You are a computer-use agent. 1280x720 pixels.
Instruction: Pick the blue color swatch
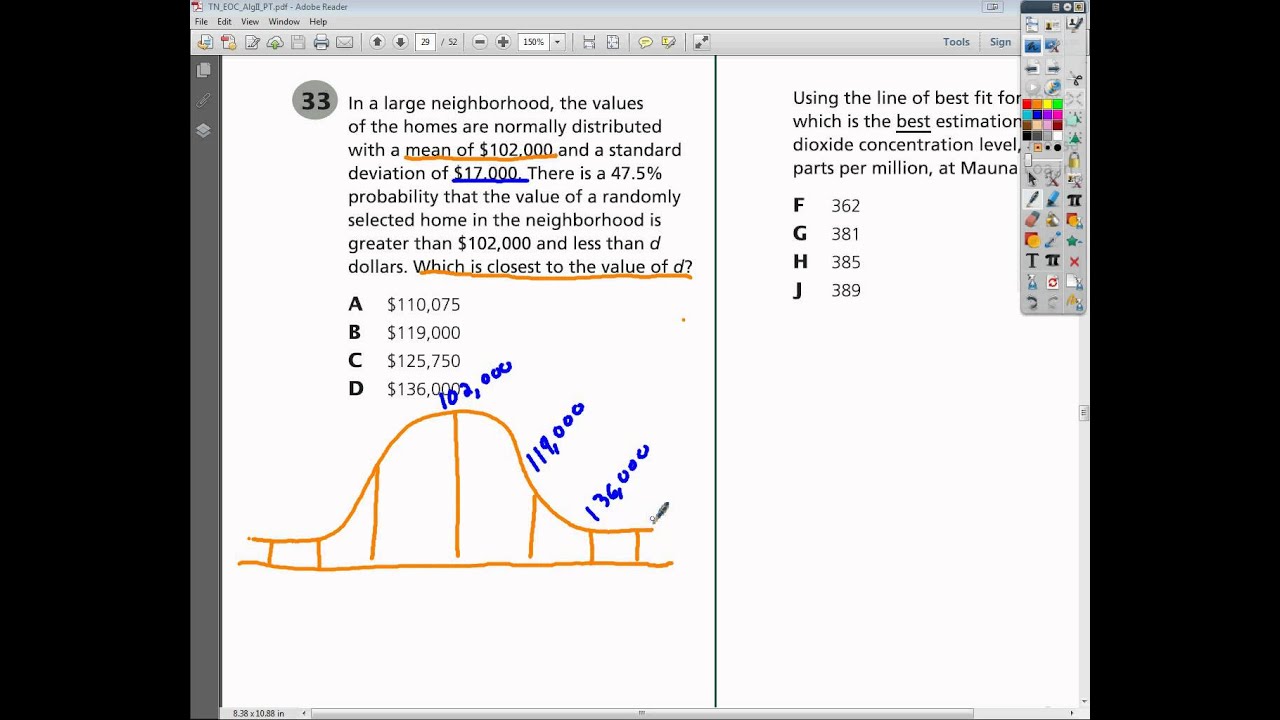click(1037, 114)
